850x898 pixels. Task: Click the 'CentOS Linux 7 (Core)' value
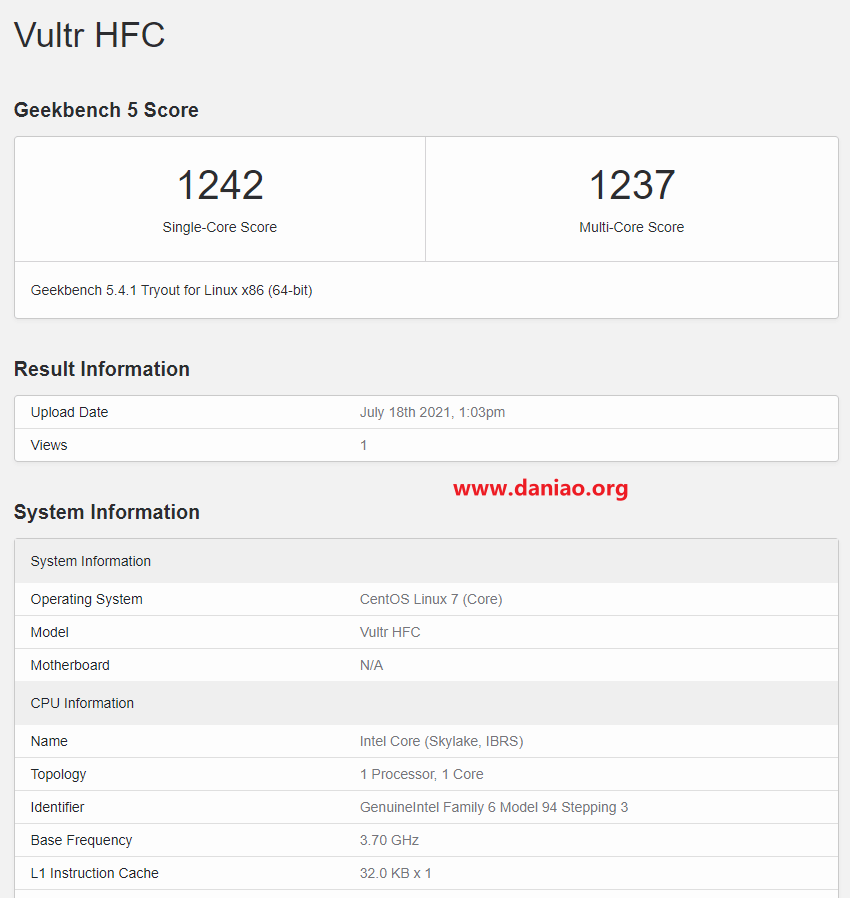(x=431, y=600)
